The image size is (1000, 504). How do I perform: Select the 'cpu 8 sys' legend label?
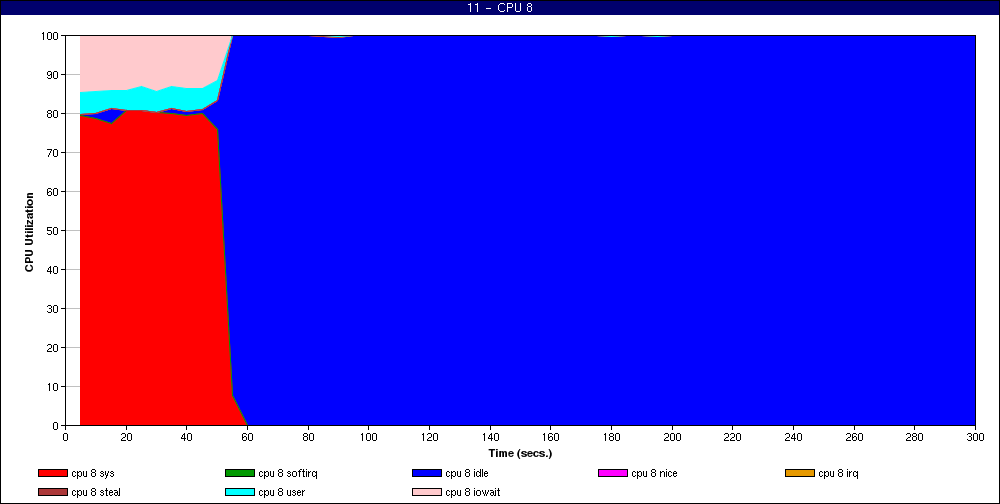click(93, 473)
